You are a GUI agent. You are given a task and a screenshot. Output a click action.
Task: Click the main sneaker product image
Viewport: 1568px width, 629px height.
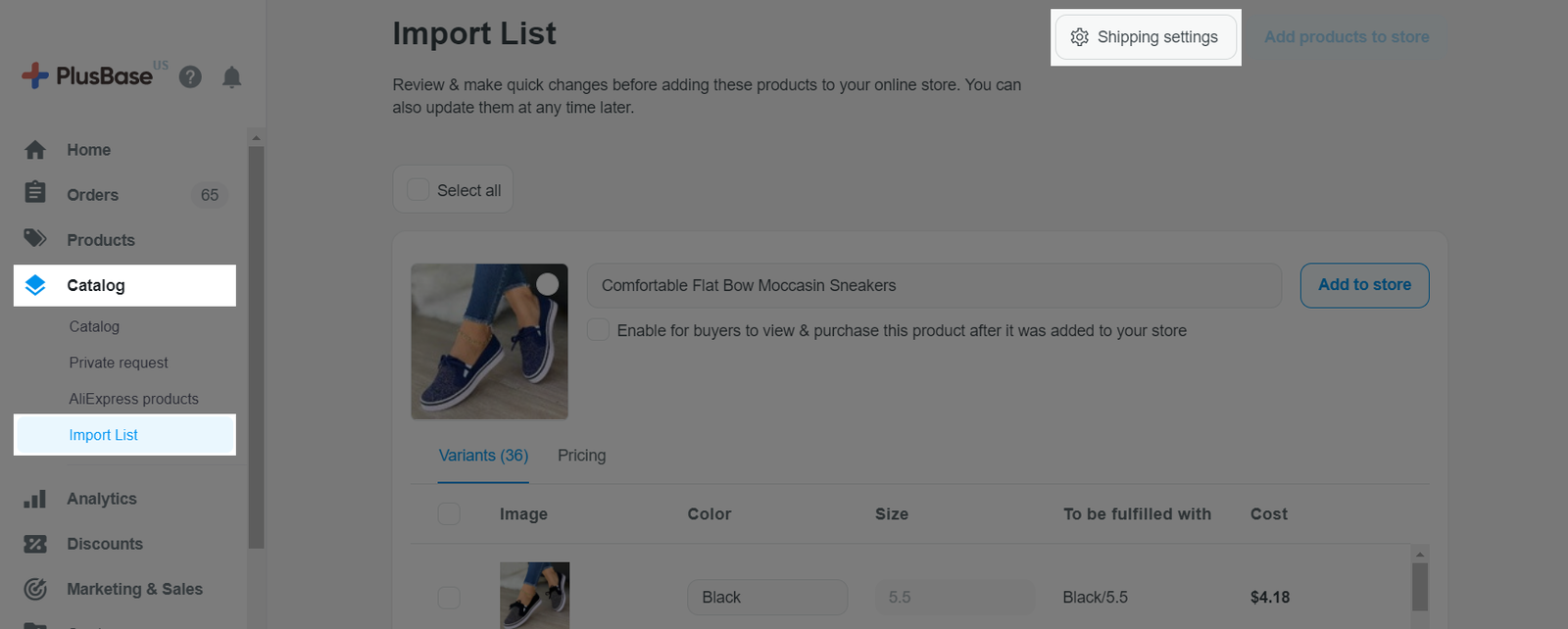489,341
